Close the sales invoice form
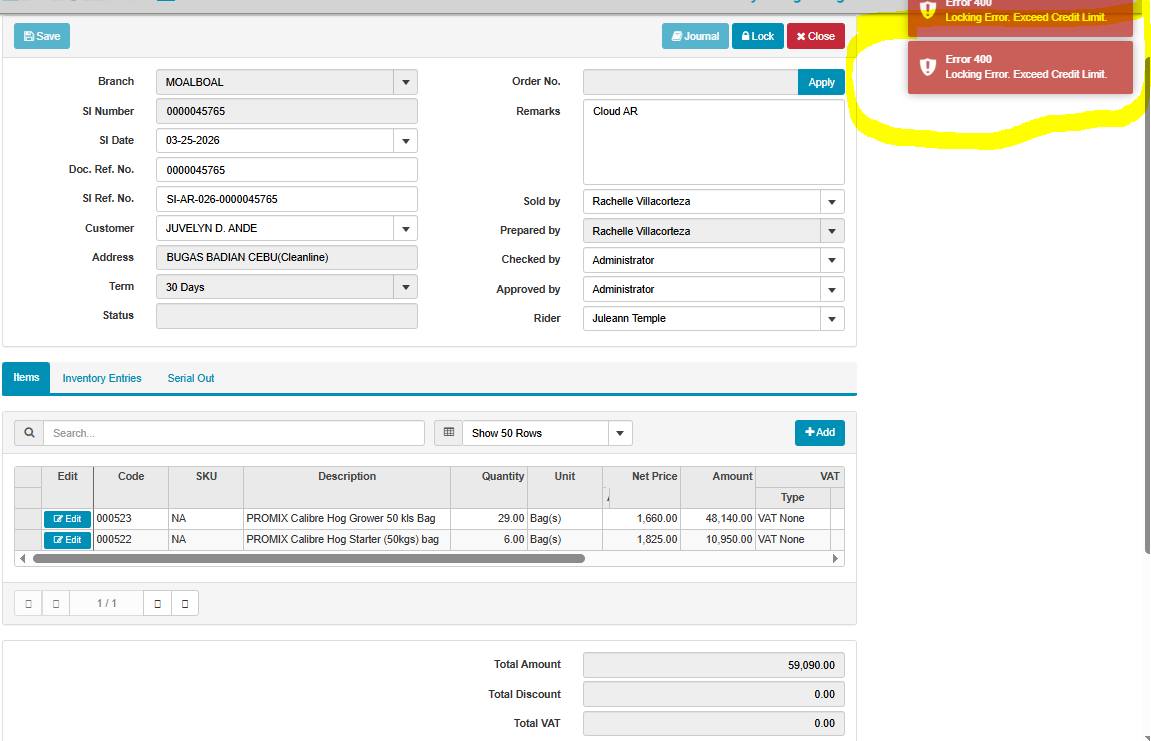The width and height of the screenshot is (1151, 741). (x=815, y=36)
